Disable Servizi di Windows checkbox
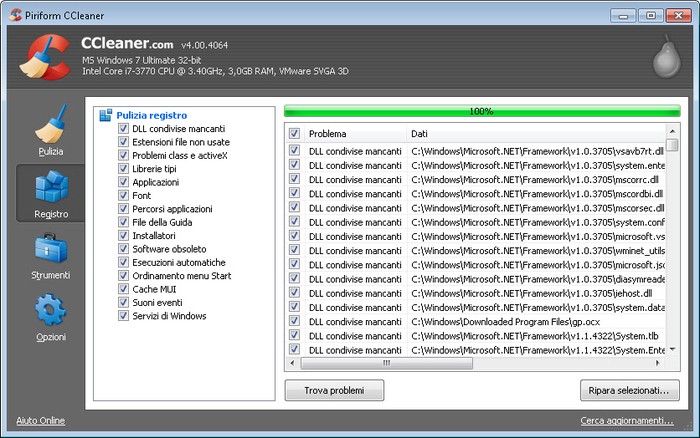Image resolution: width=700 pixels, height=438 pixels. (x=123, y=316)
